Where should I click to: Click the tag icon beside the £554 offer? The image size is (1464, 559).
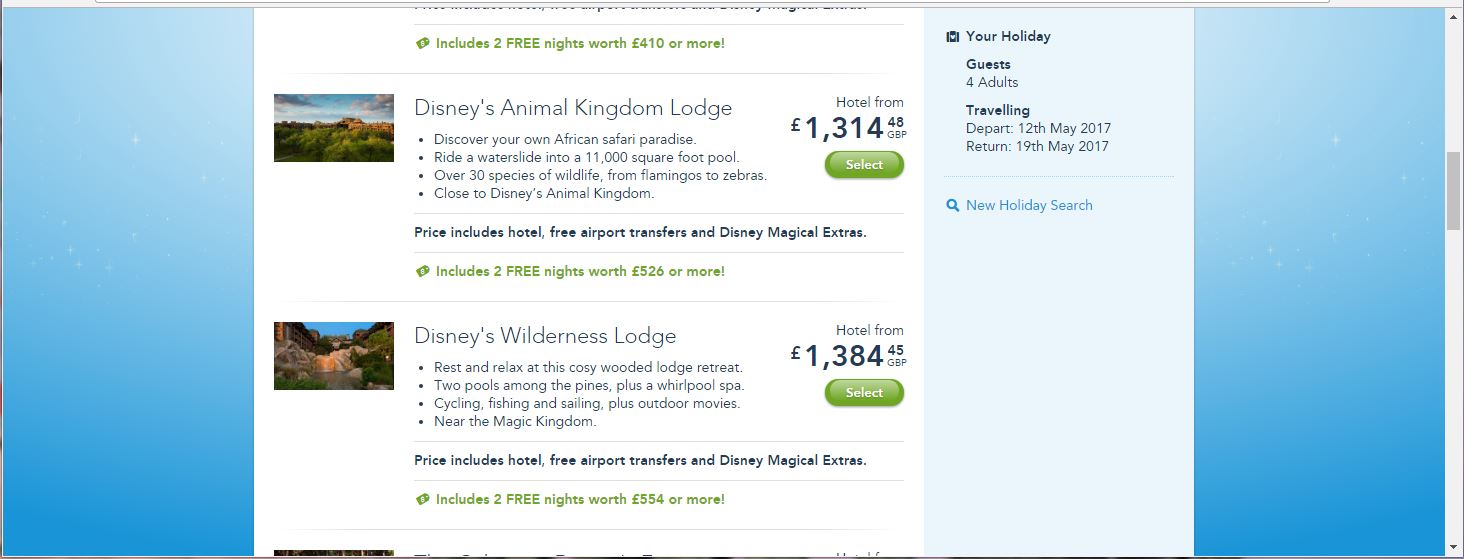[x=422, y=499]
